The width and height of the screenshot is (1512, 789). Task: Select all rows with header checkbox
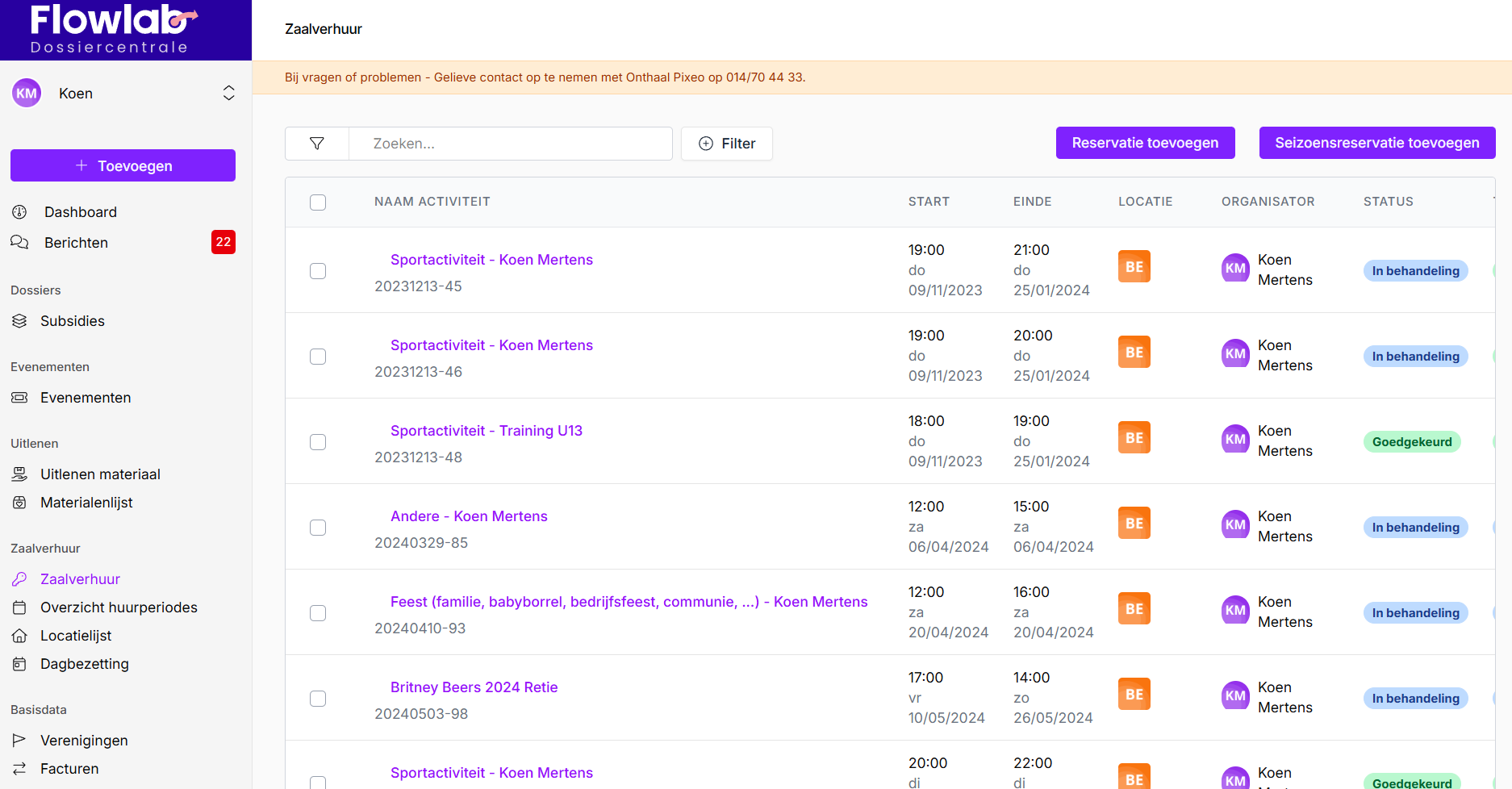pyautogui.click(x=318, y=202)
